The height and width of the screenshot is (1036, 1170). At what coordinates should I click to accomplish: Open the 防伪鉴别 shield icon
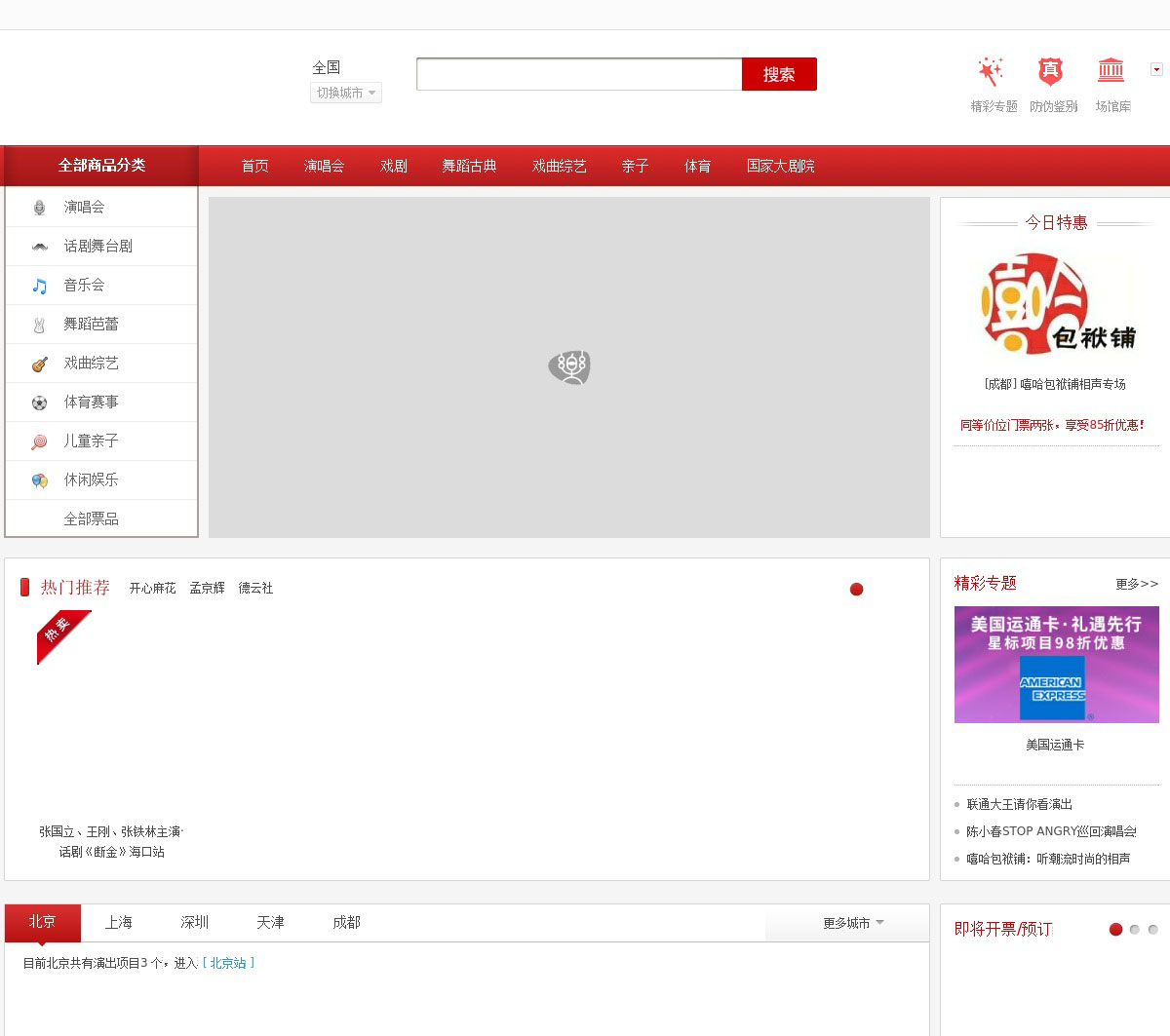[x=1050, y=71]
